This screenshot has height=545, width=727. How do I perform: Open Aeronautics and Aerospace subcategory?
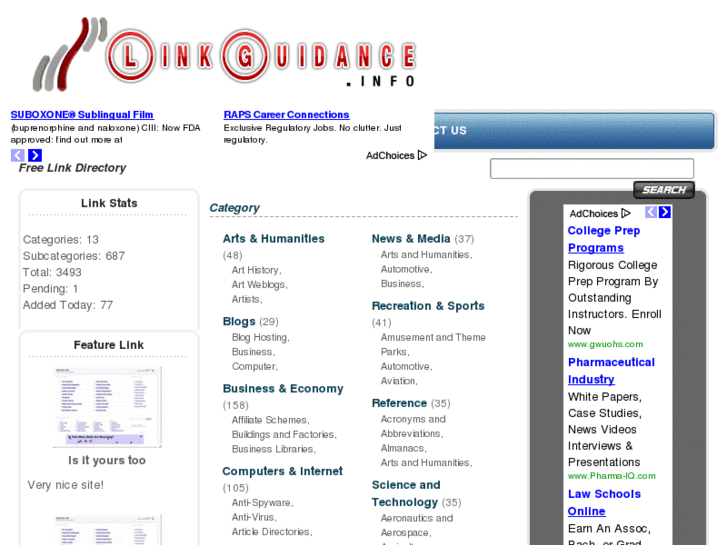pos(417,525)
